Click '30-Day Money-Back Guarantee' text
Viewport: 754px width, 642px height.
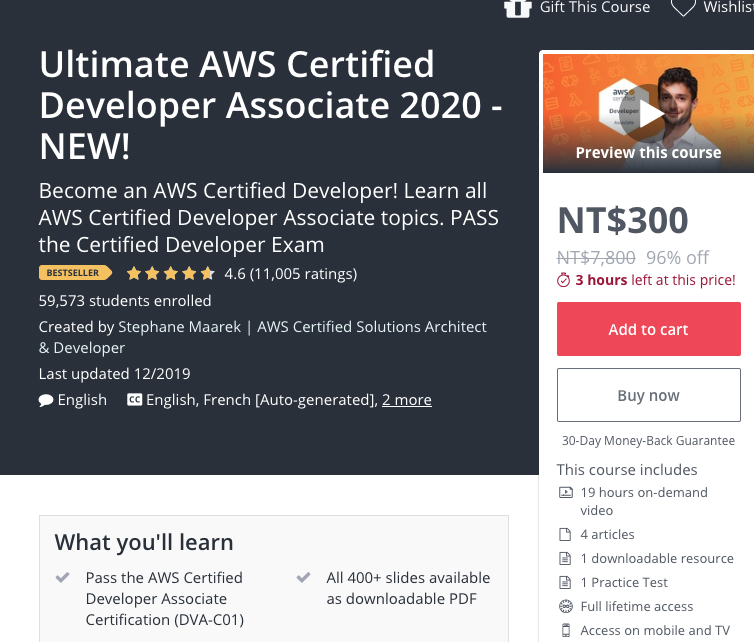click(x=648, y=441)
